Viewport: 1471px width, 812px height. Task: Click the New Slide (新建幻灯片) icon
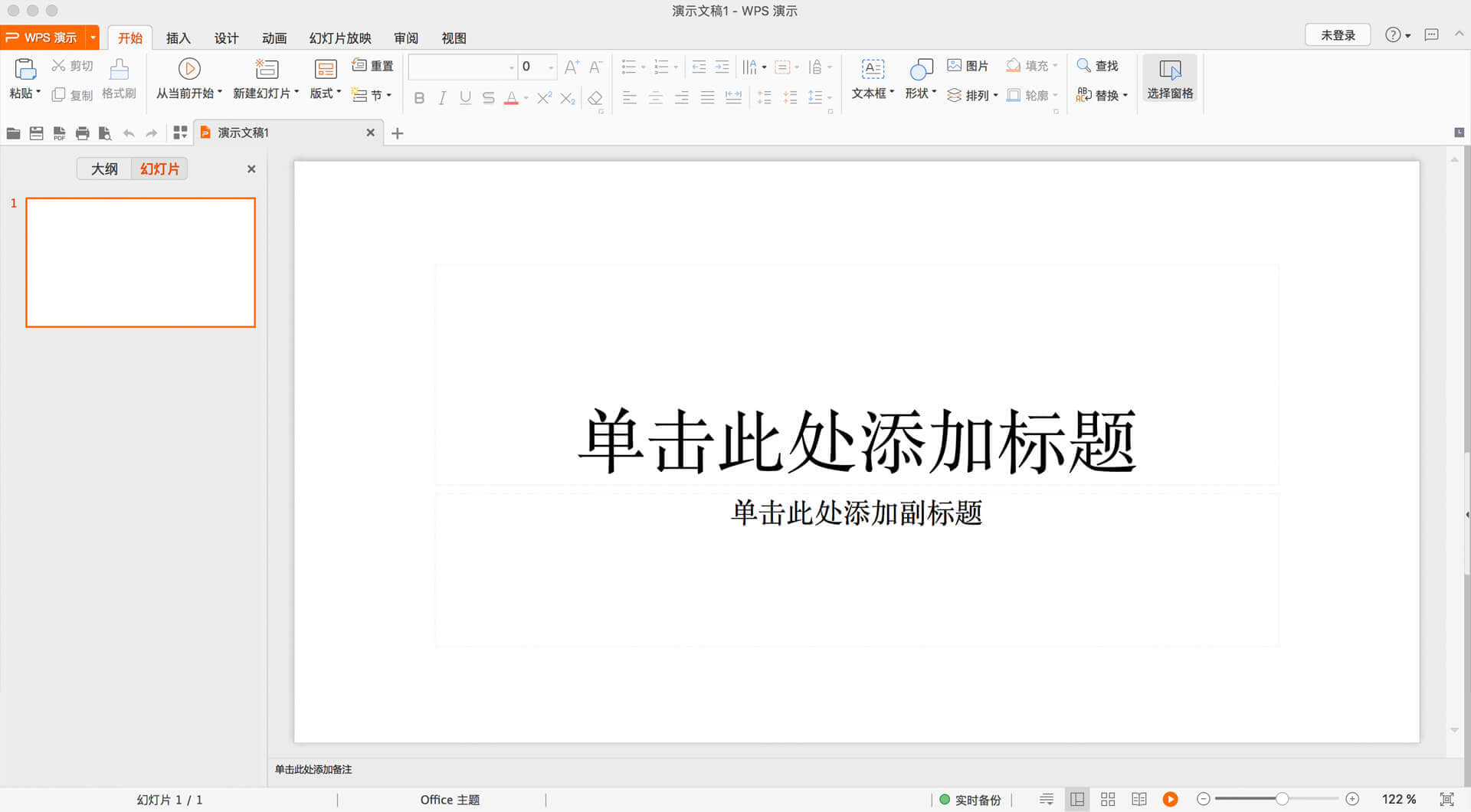click(266, 69)
